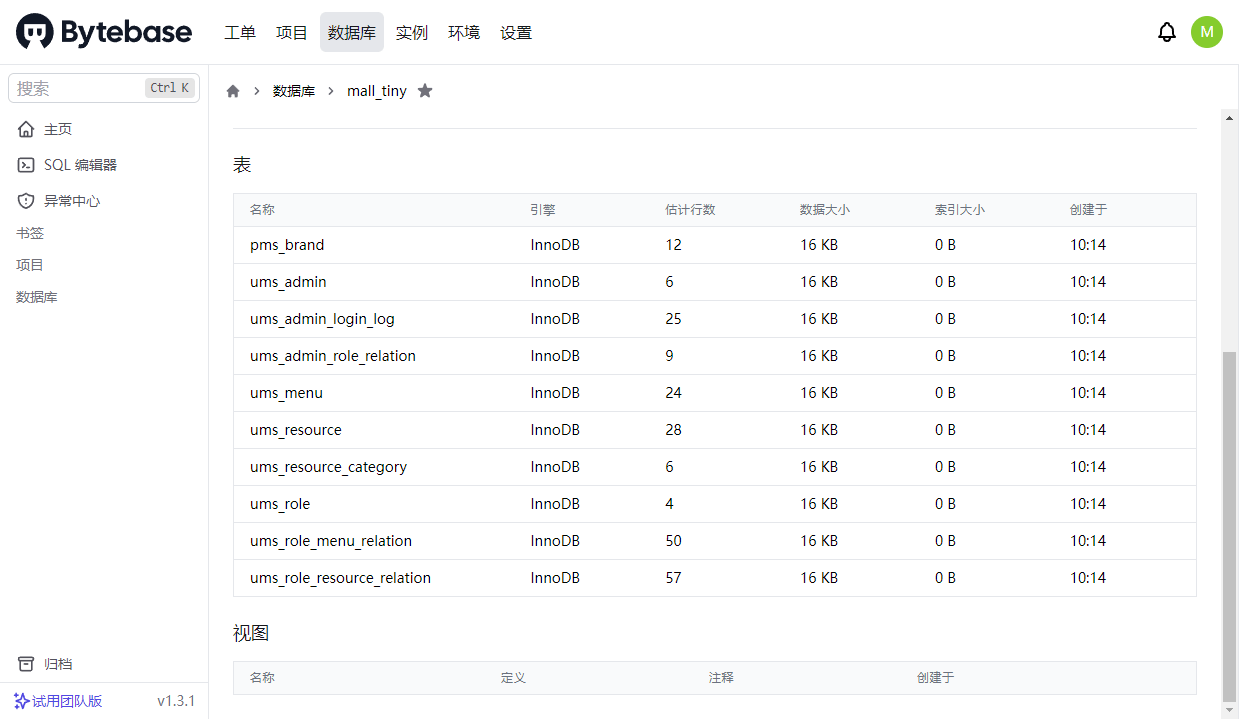Image resolution: width=1239 pixels, height=719 pixels.
Task: Switch to the 项目 top menu
Action: coord(292,32)
